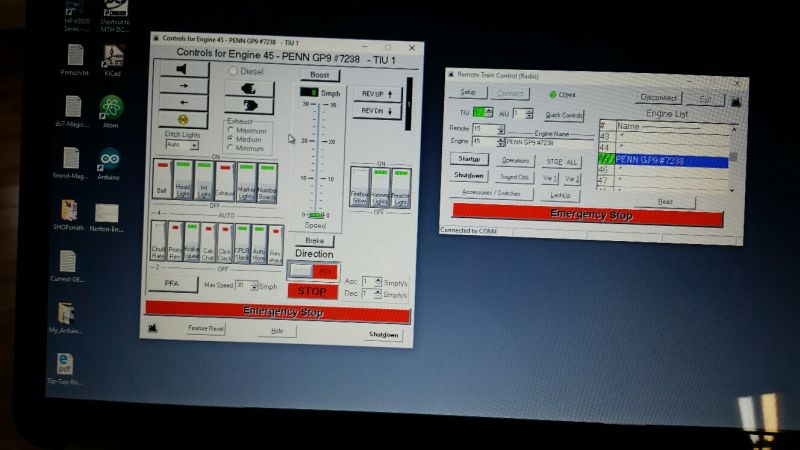The height and width of the screenshot is (450, 800).
Task: Toggle the Bell switch
Action: coord(162,178)
